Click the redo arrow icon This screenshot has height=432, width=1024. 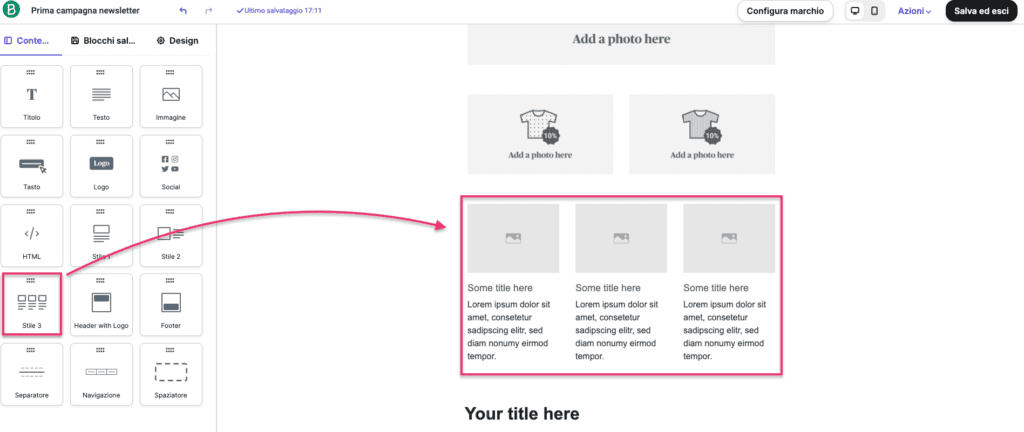[x=209, y=11]
